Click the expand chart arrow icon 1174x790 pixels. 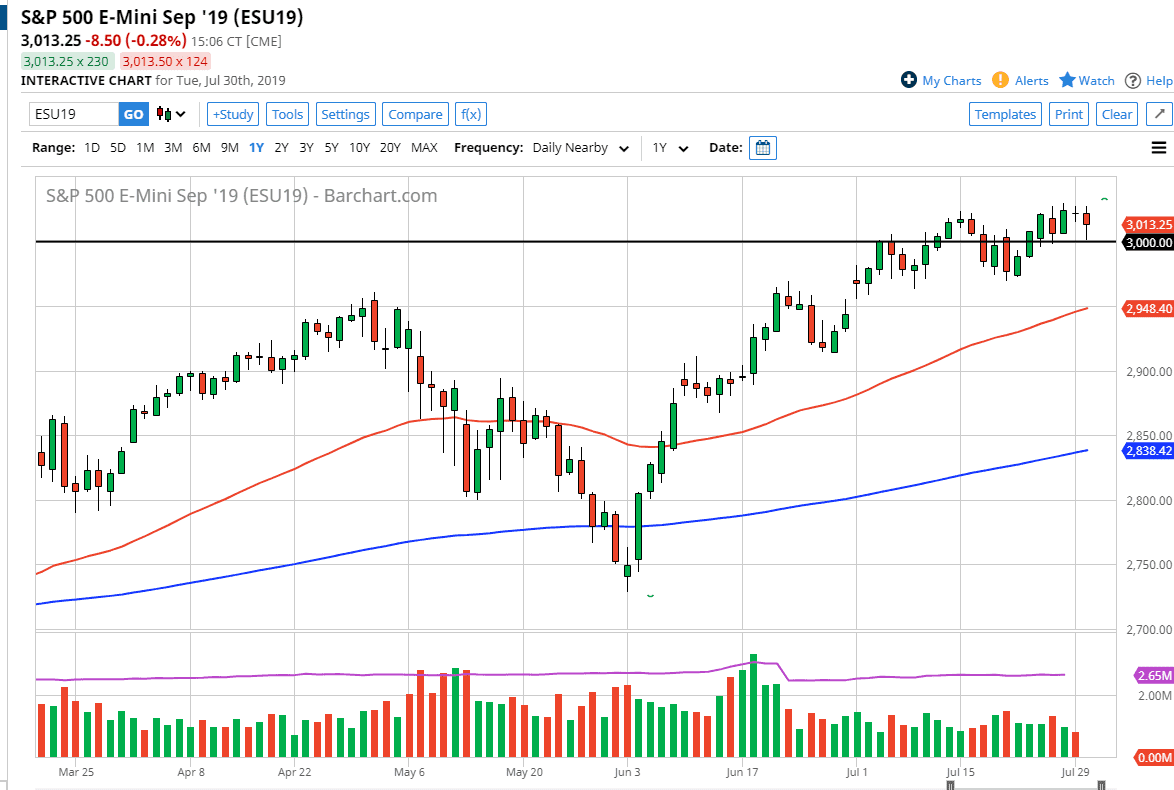pos(1159,114)
